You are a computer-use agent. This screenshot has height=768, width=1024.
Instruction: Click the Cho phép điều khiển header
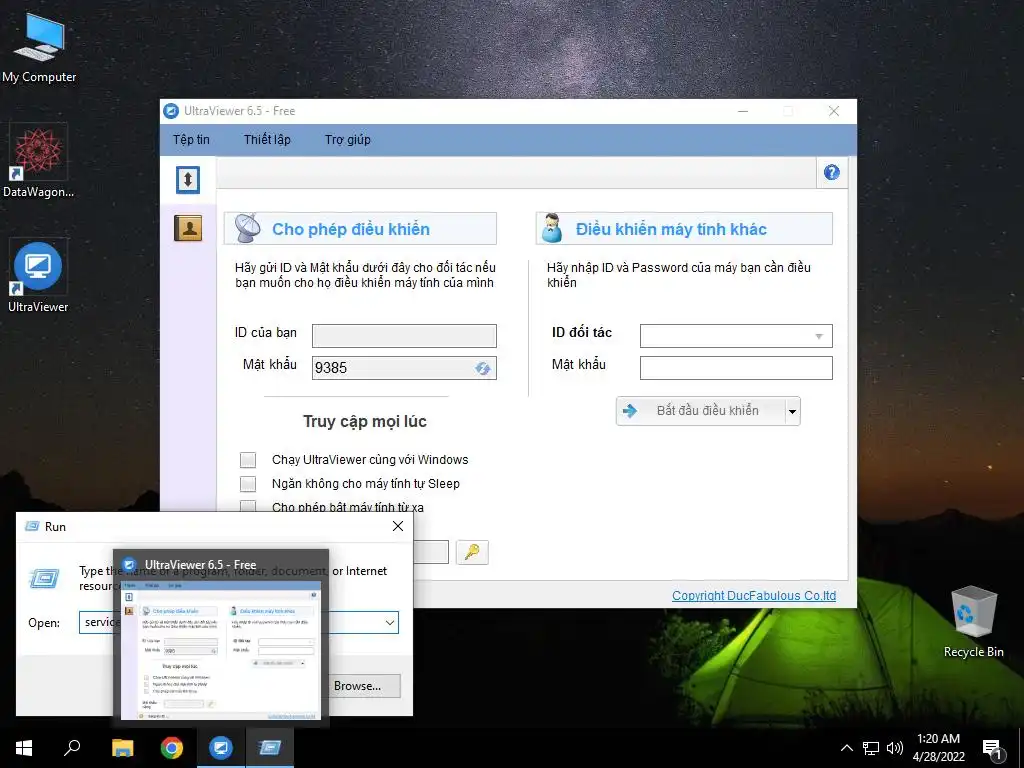tap(360, 229)
